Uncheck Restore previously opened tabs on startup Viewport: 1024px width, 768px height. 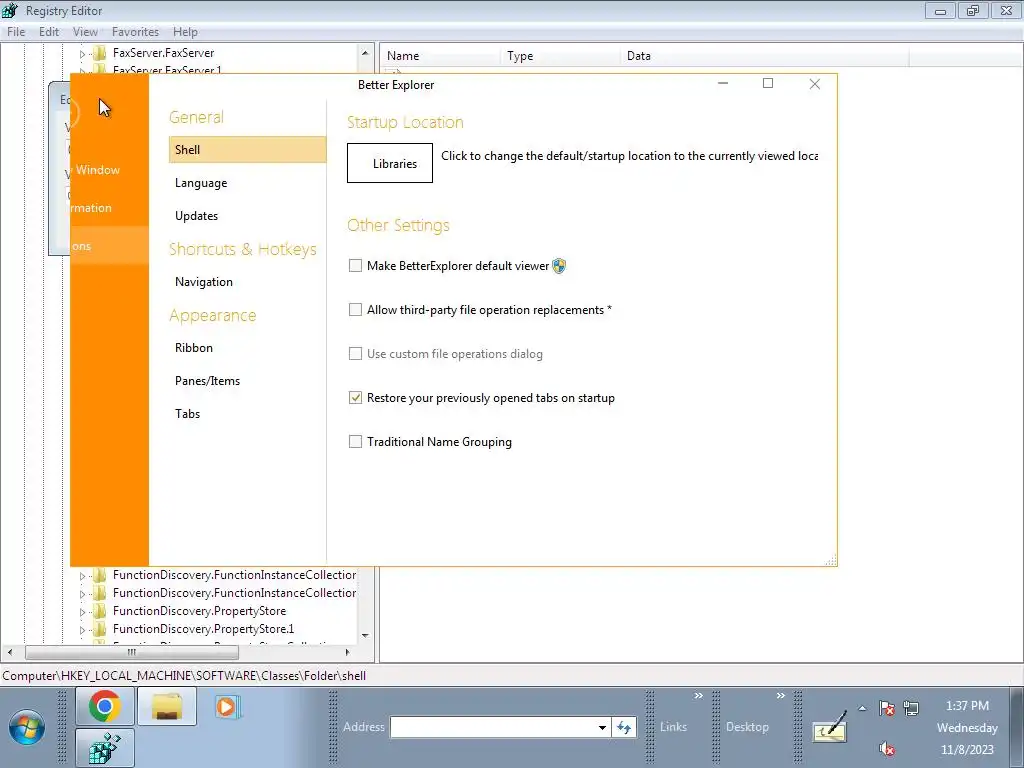coord(355,398)
